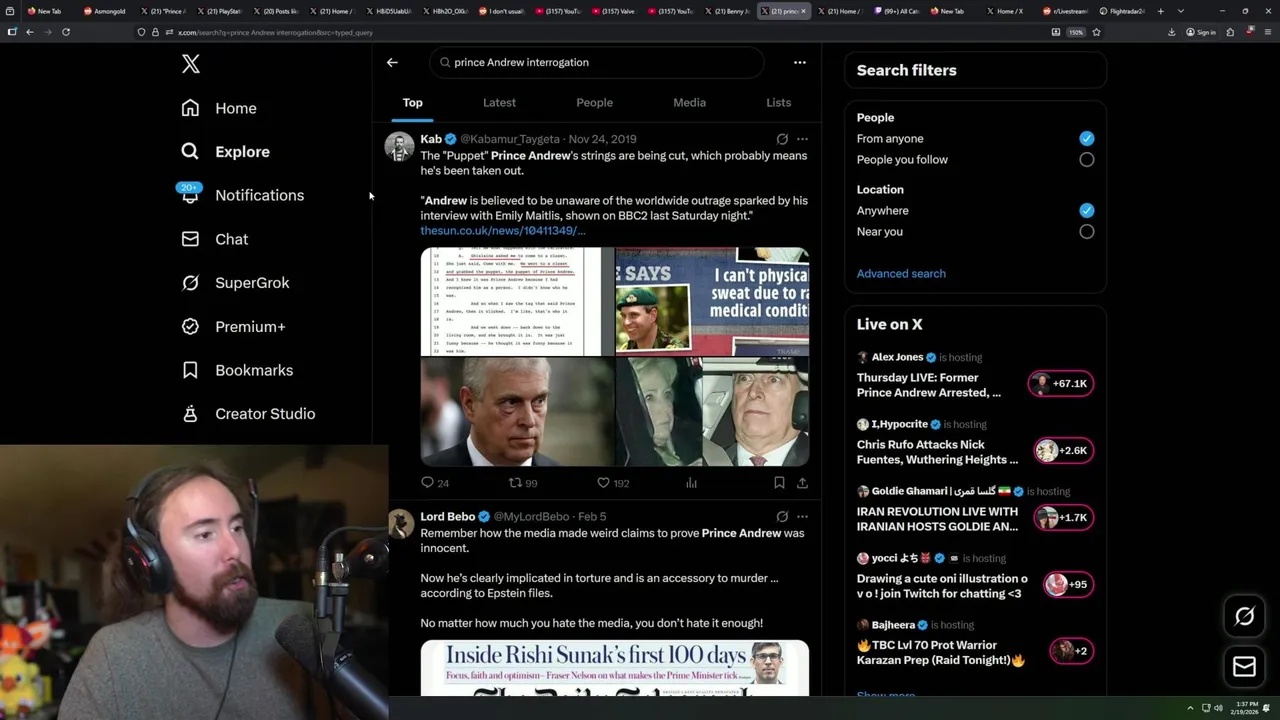Select People 'From anyone' radio option
Screen dimensions: 1280x720
pos(1086,139)
